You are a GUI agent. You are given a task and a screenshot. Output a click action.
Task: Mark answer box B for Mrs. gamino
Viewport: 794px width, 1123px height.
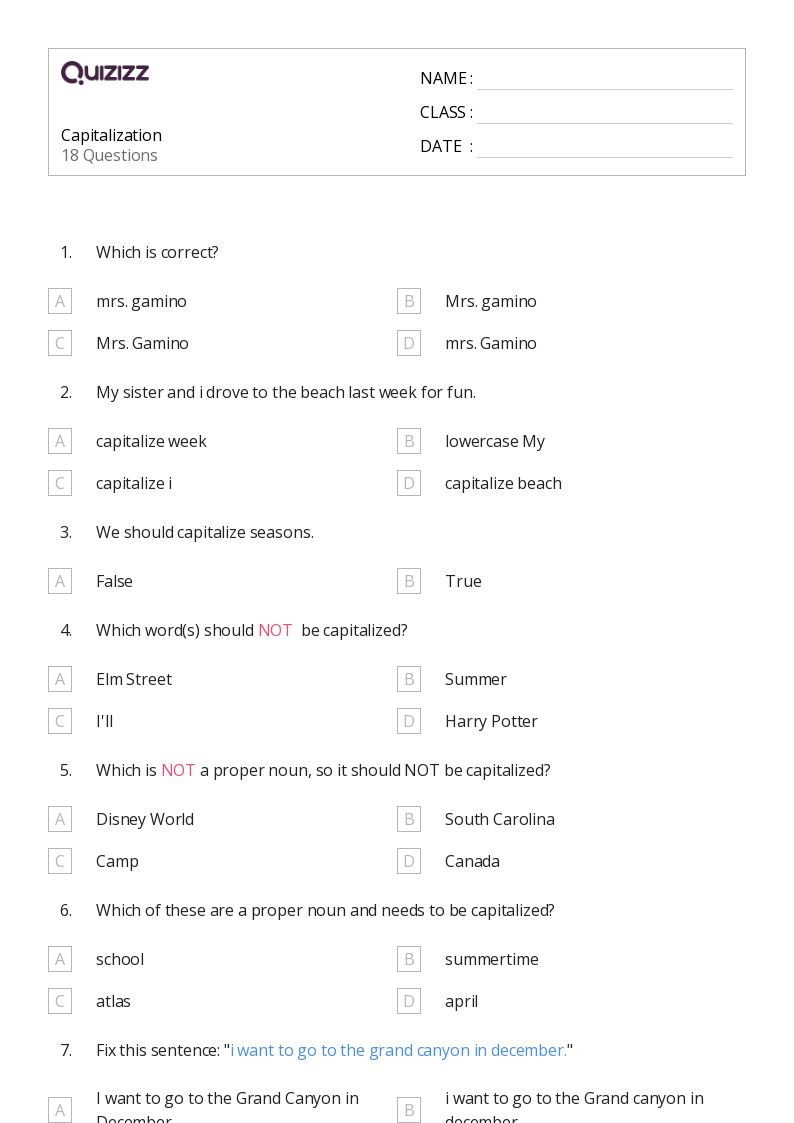tap(409, 301)
